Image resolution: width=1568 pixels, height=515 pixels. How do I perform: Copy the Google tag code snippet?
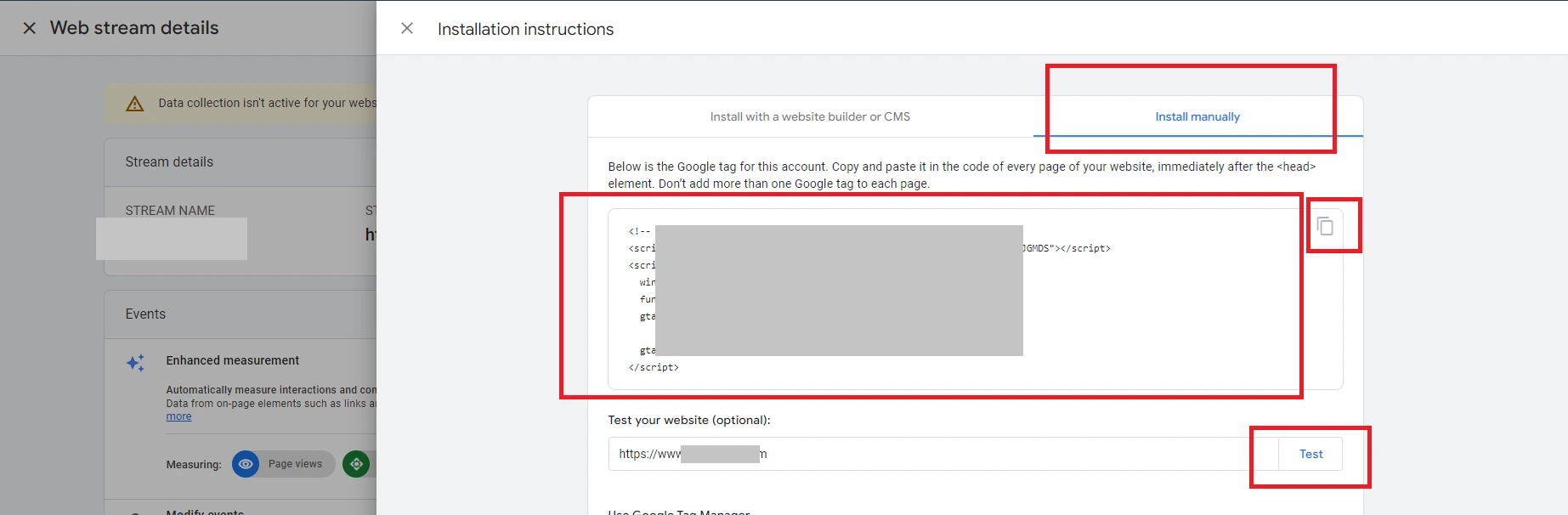pos(1325,226)
